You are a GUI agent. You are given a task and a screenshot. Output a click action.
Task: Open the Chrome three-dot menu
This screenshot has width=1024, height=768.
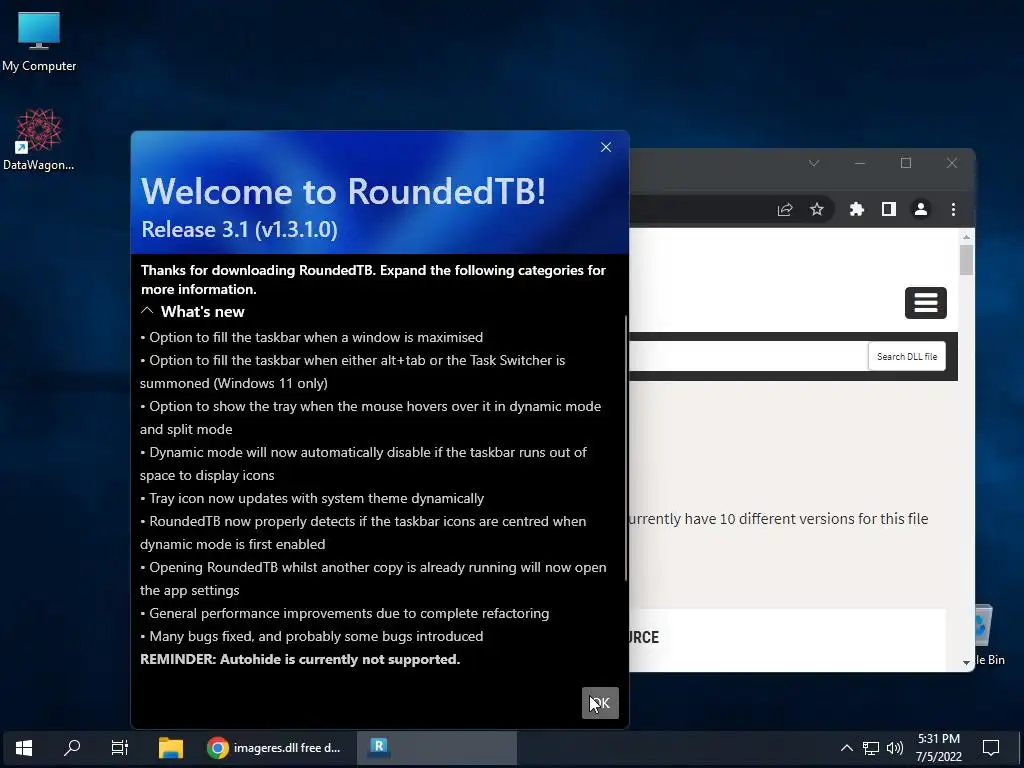[x=953, y=209]
